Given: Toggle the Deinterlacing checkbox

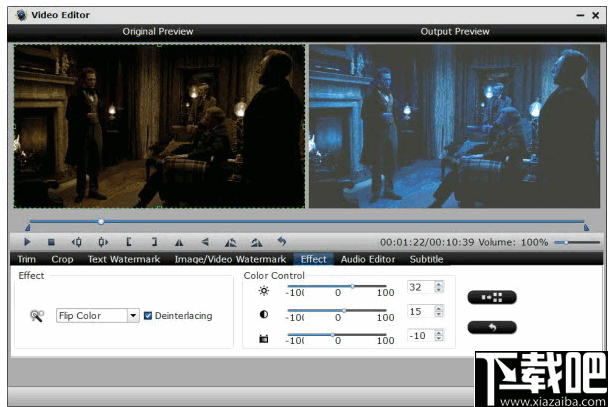Looking at the screenshot, I should click(x=148, y=316).
